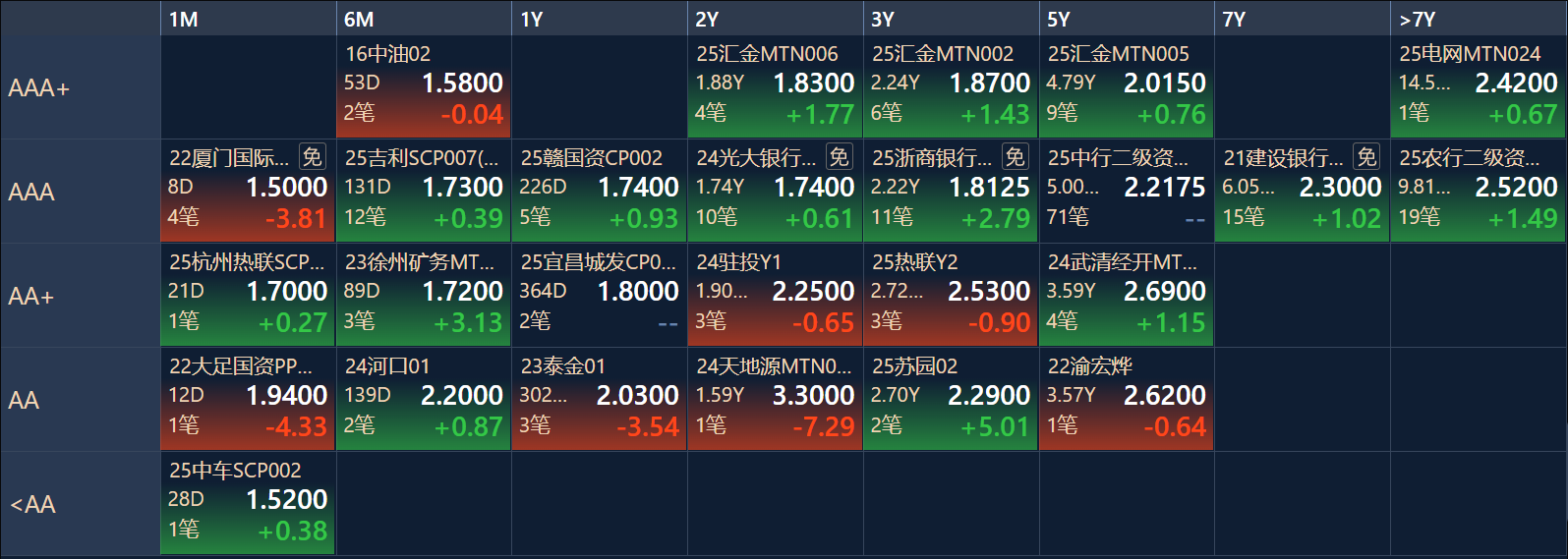Select the 1M maturity column header
1568x559 pixels.
click(x=248, y=19)
